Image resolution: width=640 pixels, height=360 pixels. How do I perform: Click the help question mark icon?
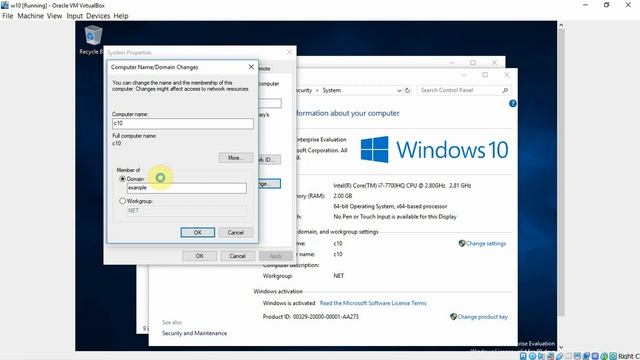pos(513,104)
